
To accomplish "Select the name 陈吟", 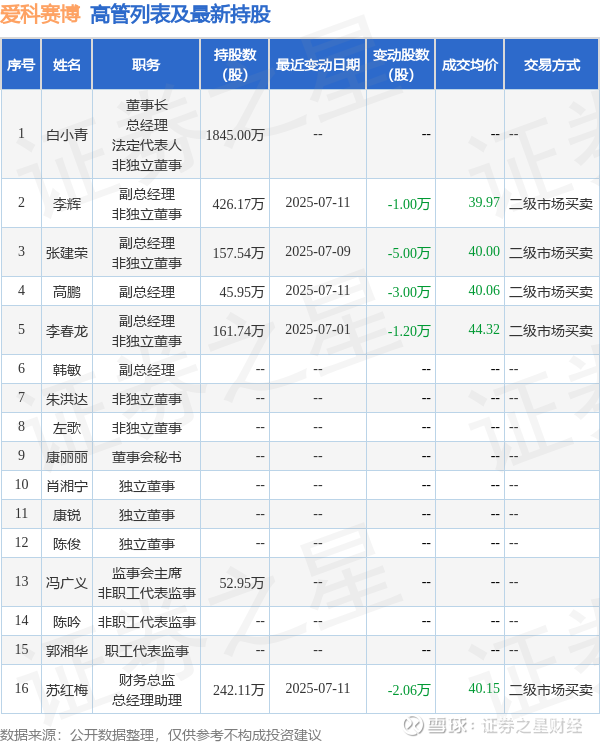I will pyautogui.click(x=67, y=622).
